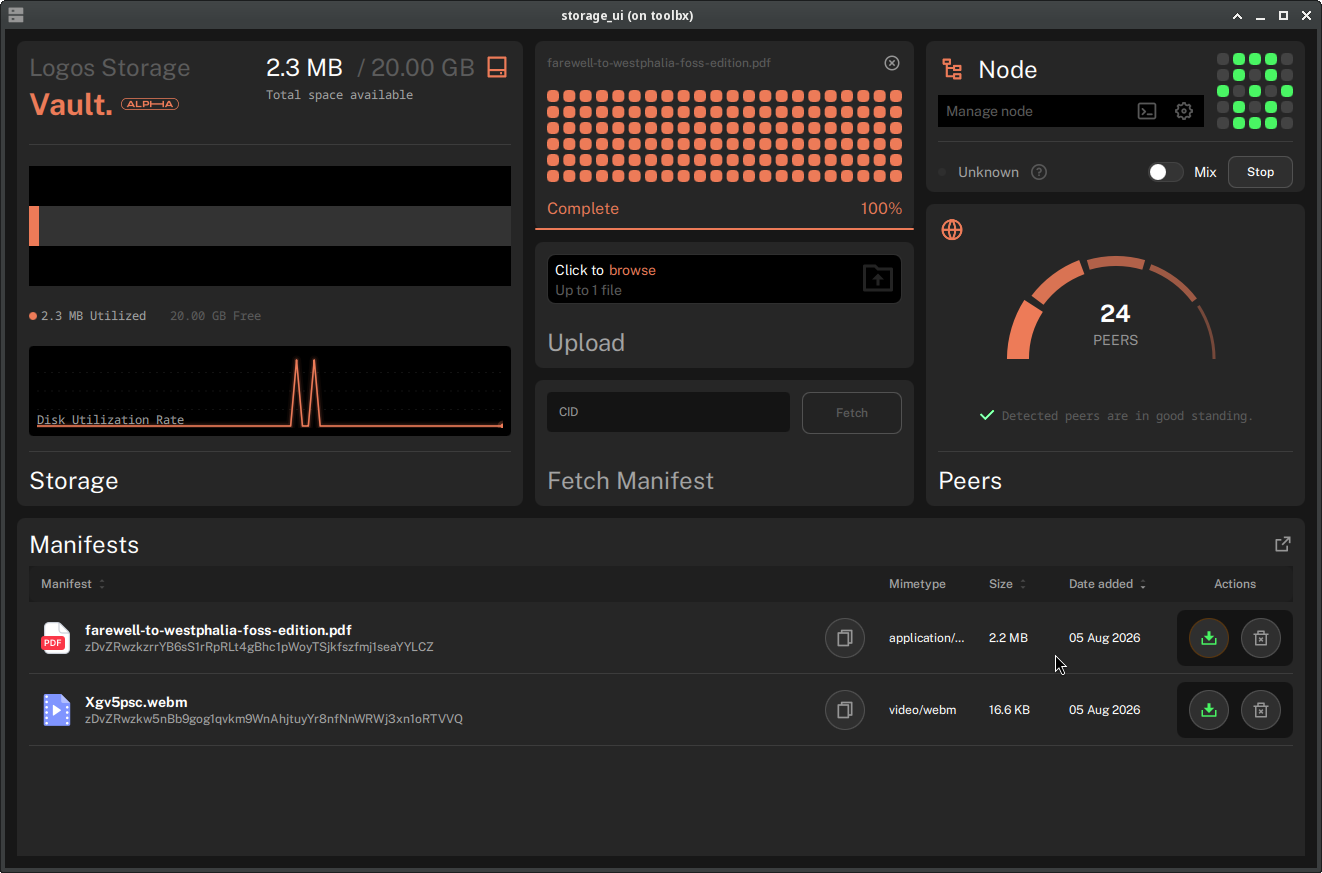Open Manifests in expanded external view icon
The width and height of the screenshot is (1322, 873).
pos(1283,544)
